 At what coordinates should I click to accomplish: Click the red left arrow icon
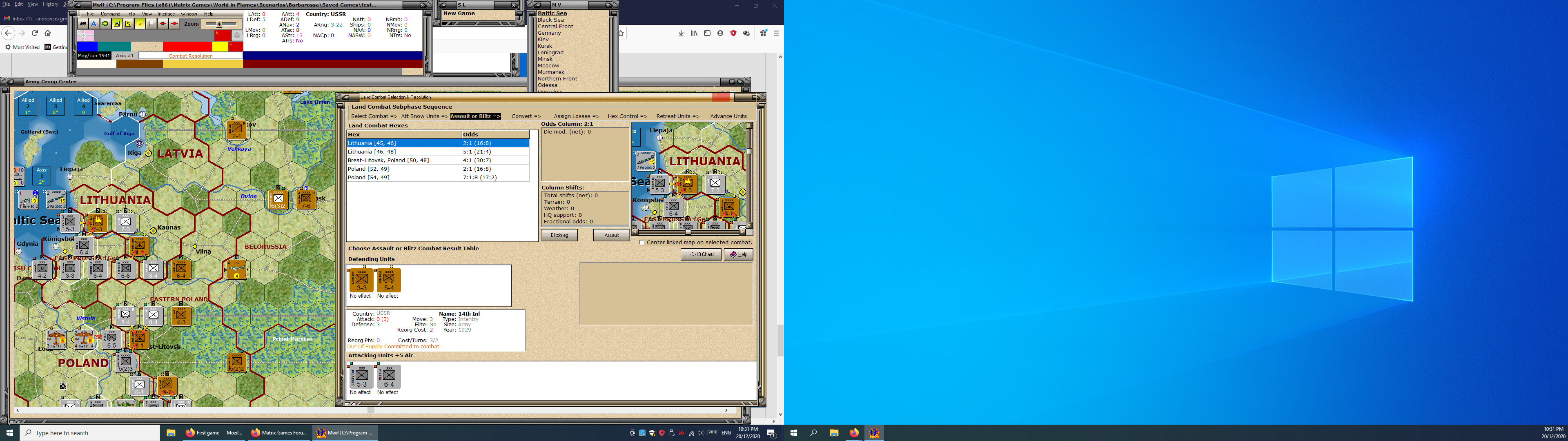(163, 24)
